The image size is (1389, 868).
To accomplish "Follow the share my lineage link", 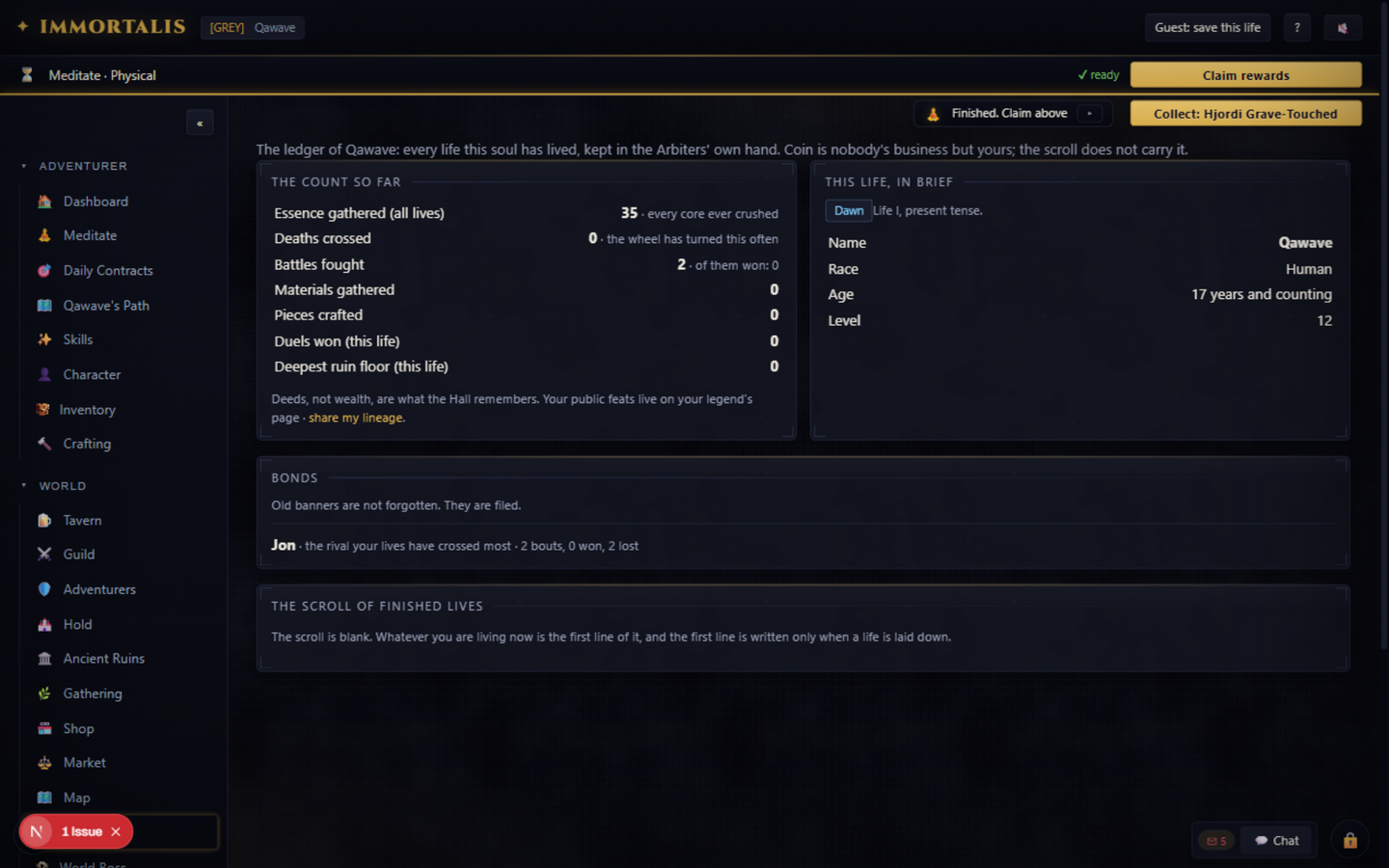I will pos(355,419).
